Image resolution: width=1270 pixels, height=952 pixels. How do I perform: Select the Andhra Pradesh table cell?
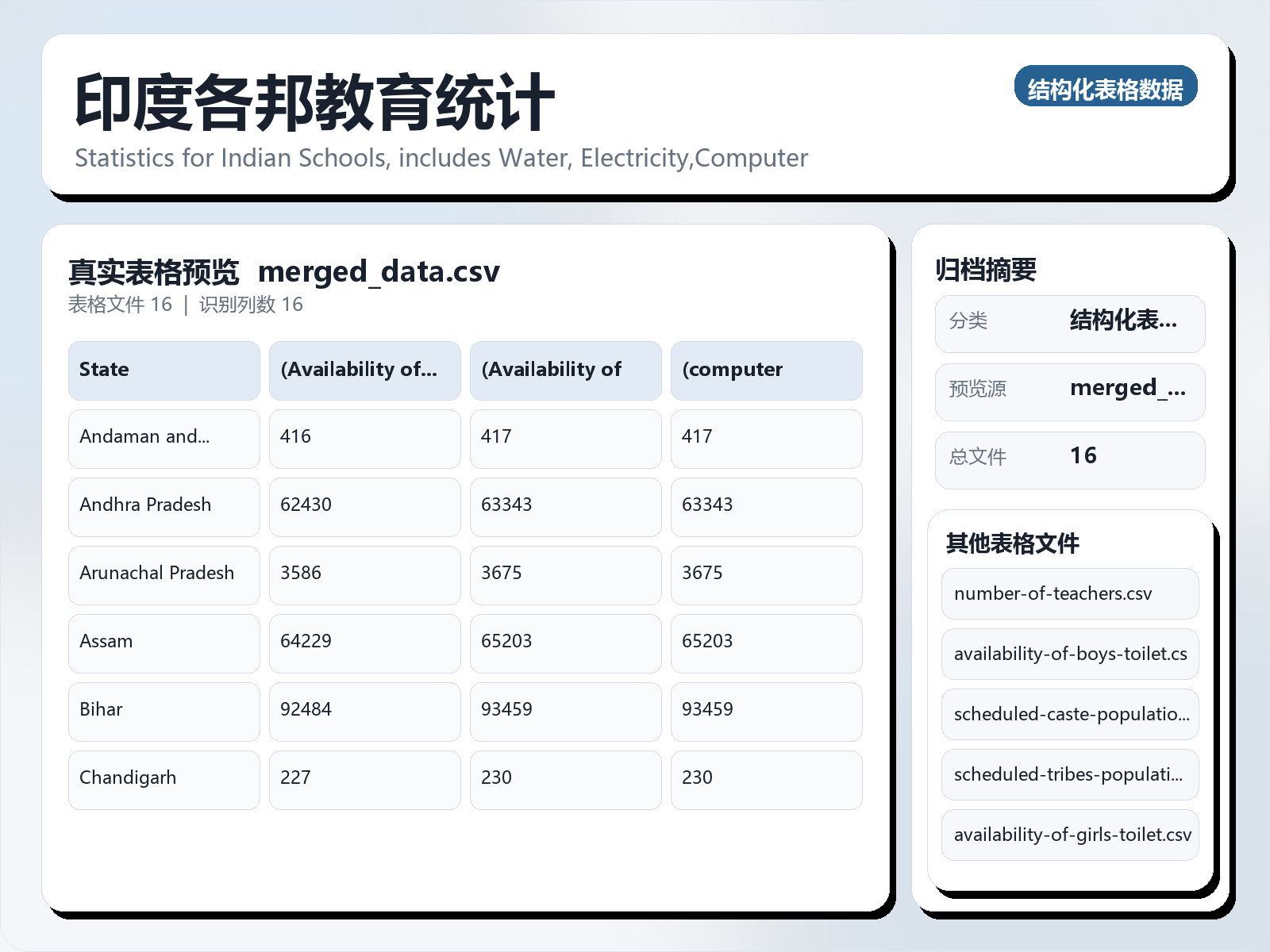pyautogui.click(x=164, y=506)
